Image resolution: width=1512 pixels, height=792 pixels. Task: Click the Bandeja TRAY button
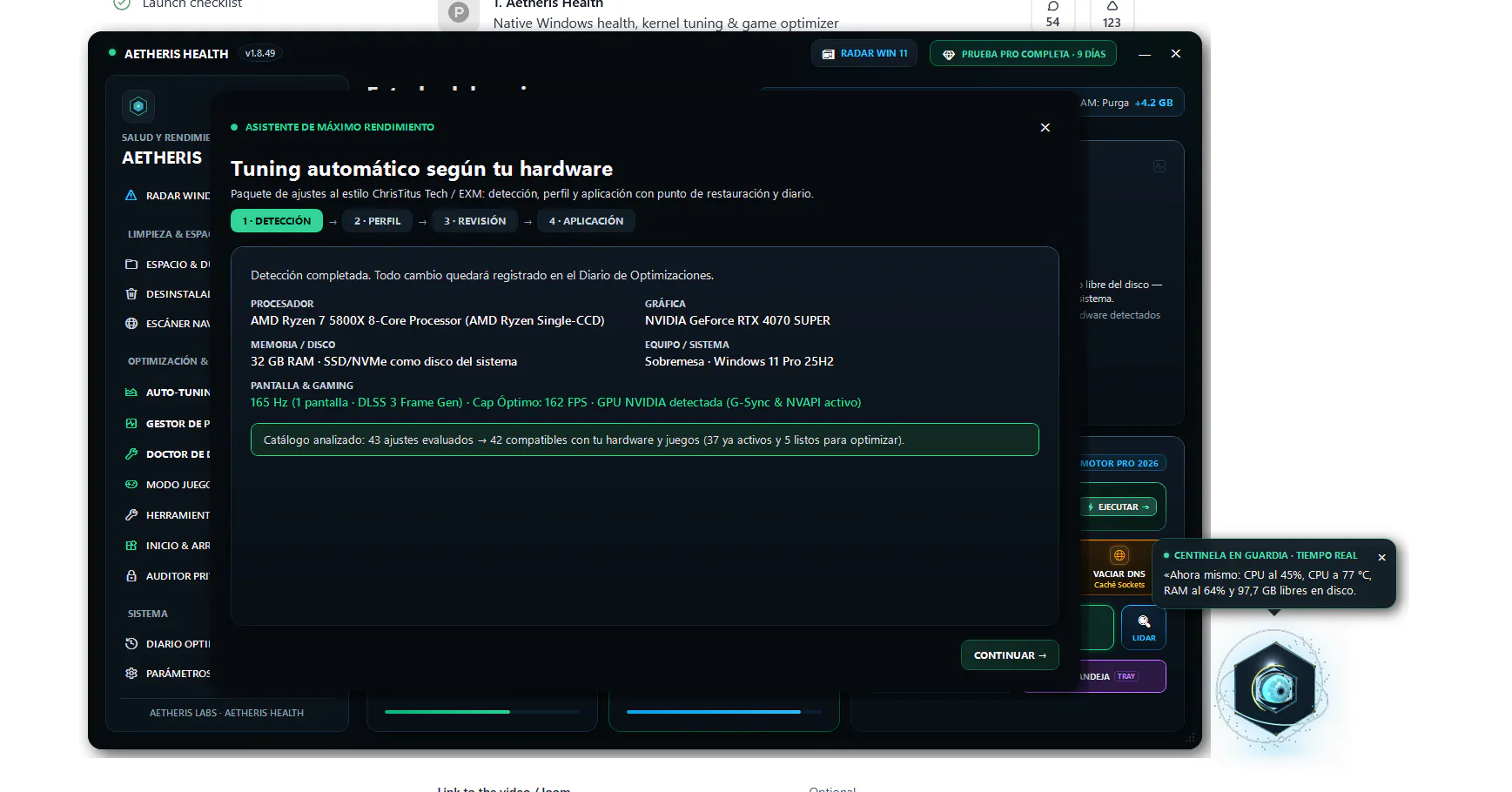point(1095,676)
